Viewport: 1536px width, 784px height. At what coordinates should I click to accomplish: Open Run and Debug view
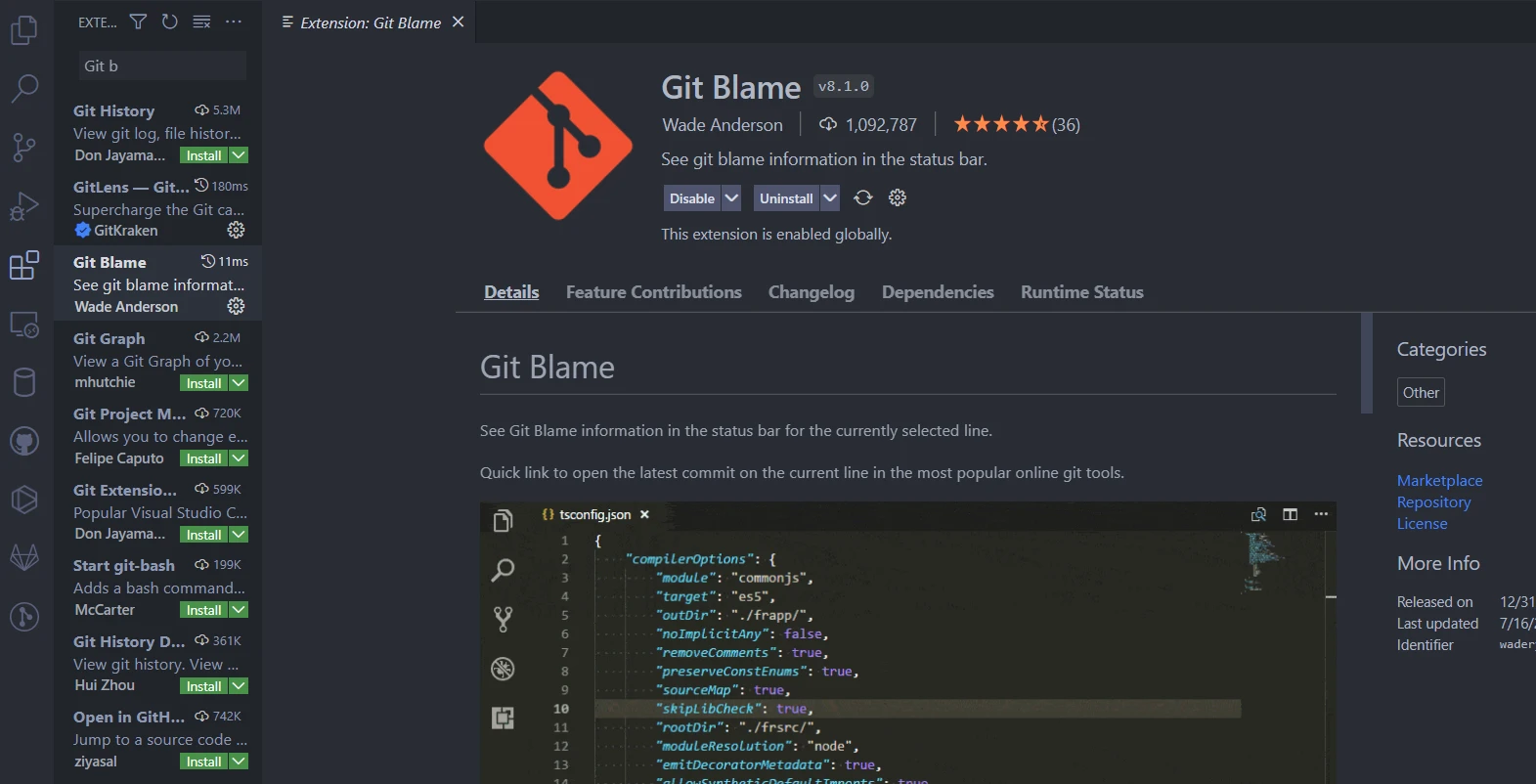pos(24,206)
